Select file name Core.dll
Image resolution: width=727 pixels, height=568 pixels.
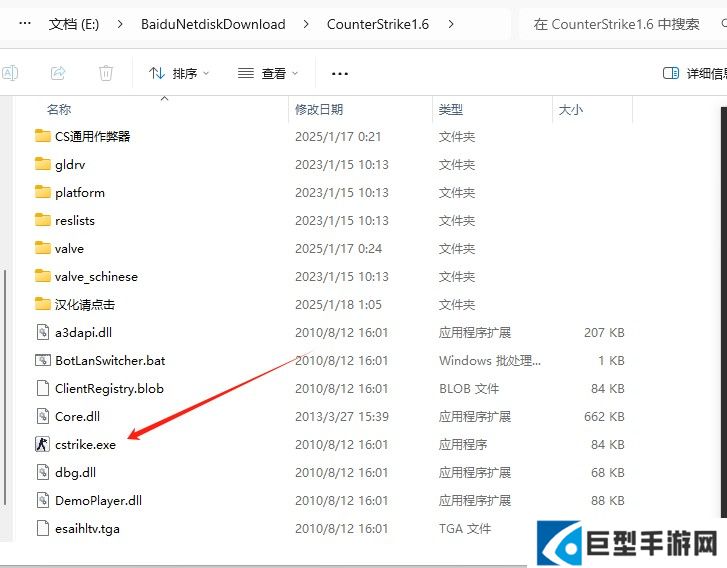(x=77, y=416)
